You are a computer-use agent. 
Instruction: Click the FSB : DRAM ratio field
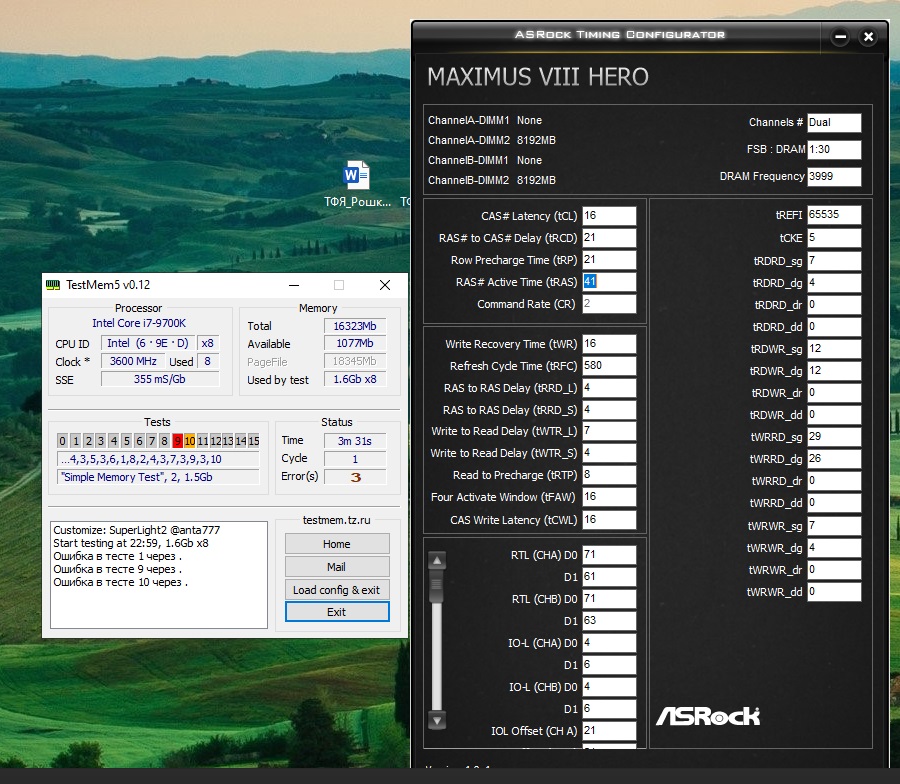pos(834,149)
